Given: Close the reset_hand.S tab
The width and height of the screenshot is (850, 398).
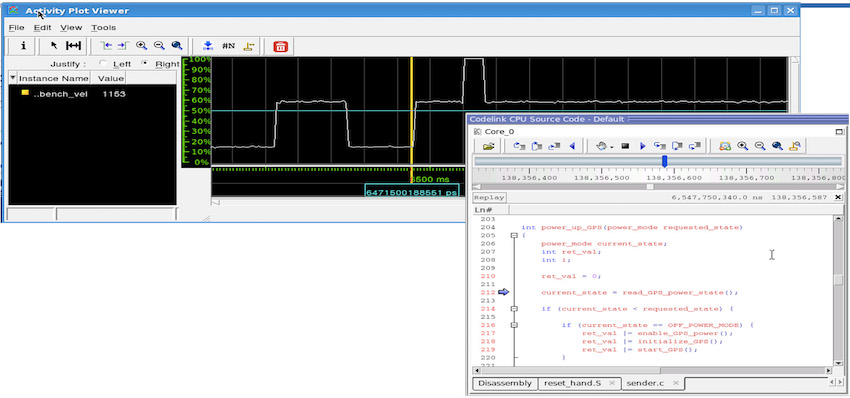Looking at the screenshot, I should [612, 383].
